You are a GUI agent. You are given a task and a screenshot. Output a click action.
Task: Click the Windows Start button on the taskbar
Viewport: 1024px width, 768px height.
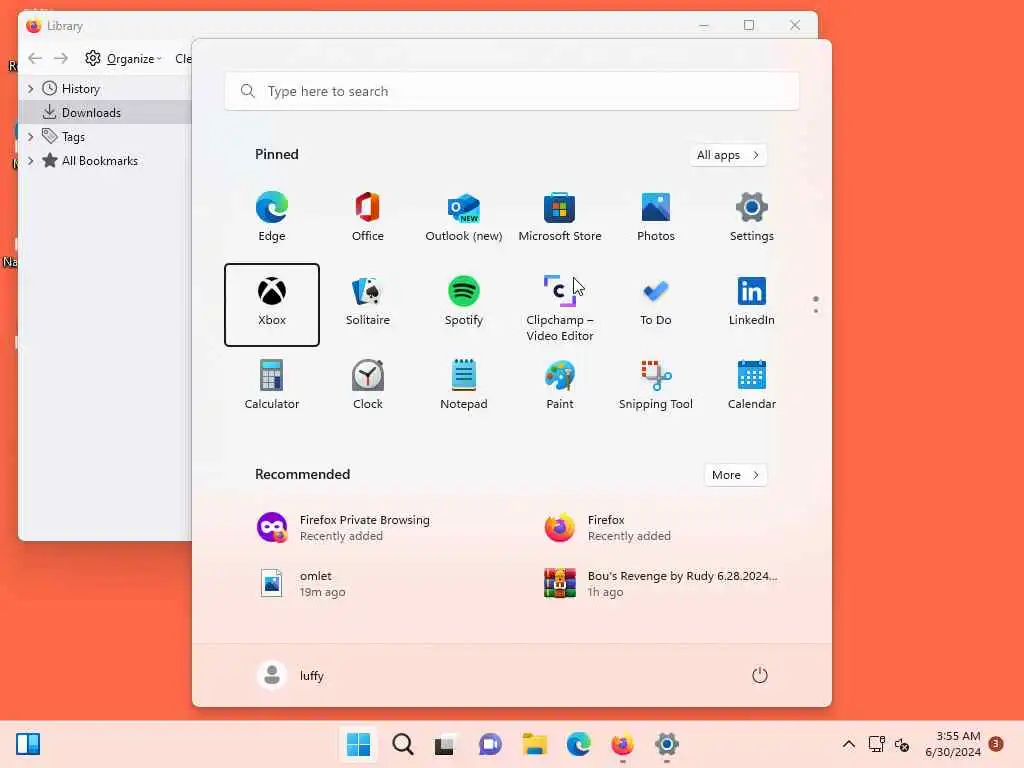(358, 744)
